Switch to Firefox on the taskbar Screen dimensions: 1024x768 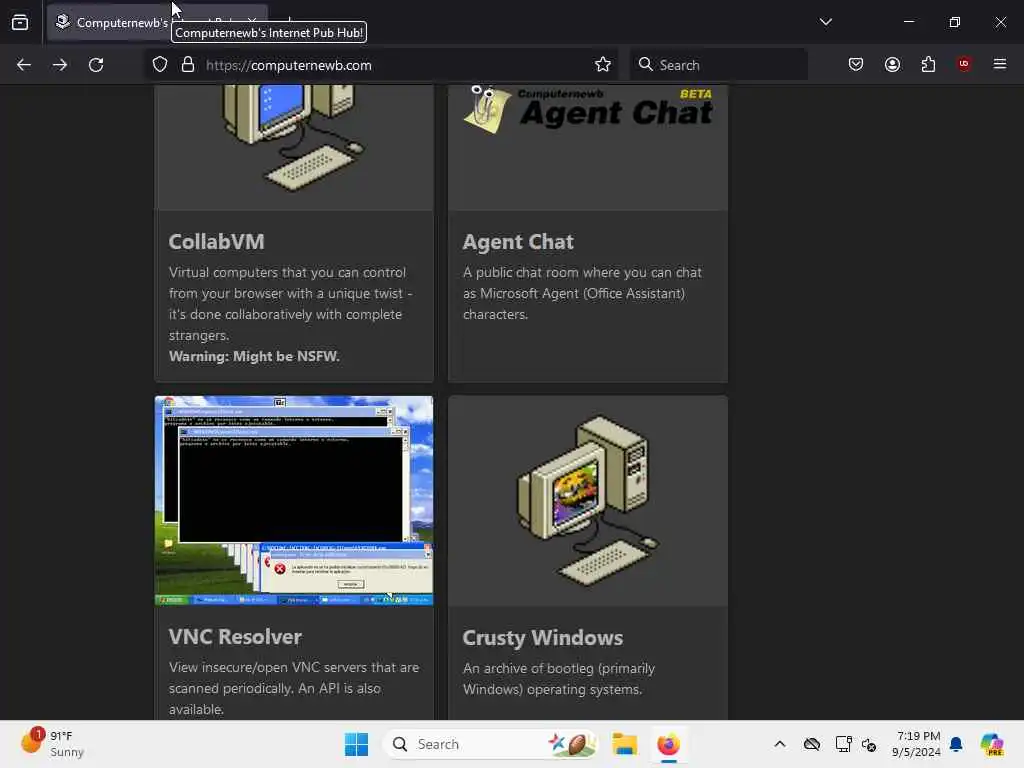tap(668, 744)
